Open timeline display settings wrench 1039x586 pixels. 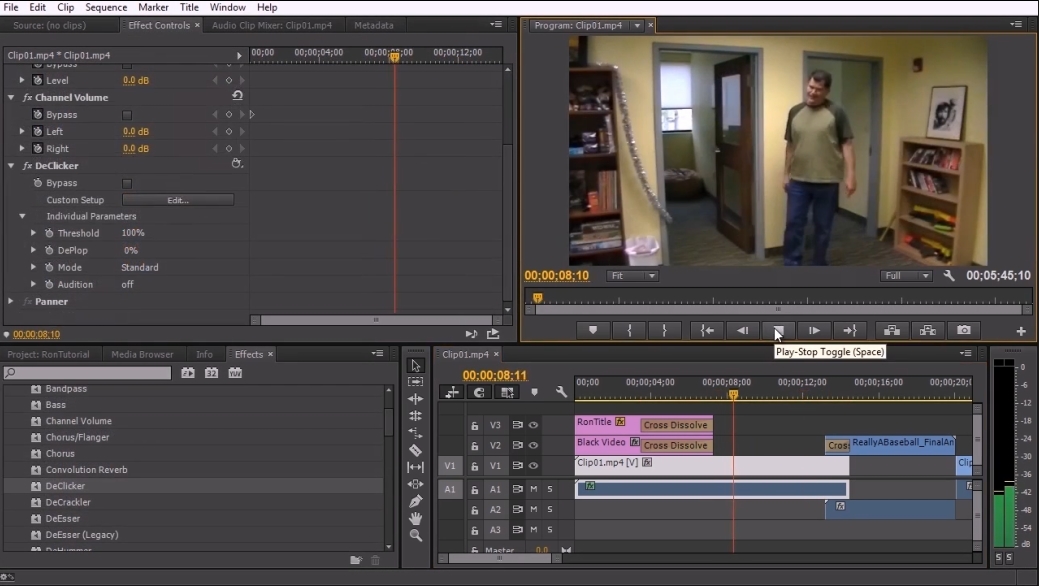coord(561,392)
